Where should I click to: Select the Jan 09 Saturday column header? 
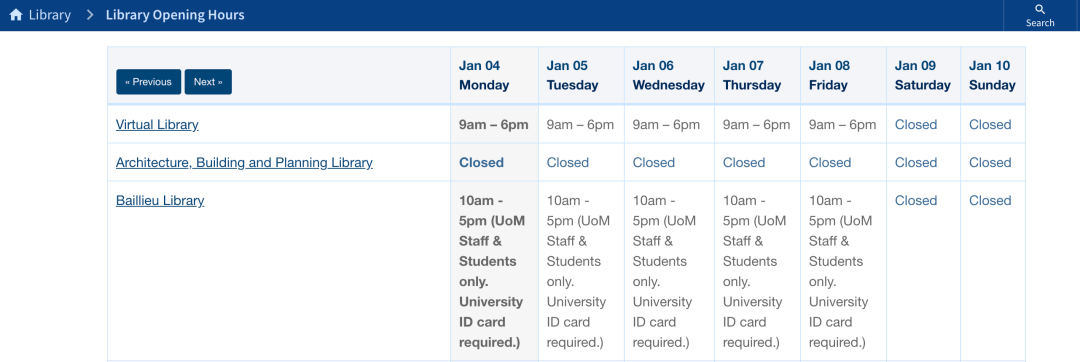(922, 76)
